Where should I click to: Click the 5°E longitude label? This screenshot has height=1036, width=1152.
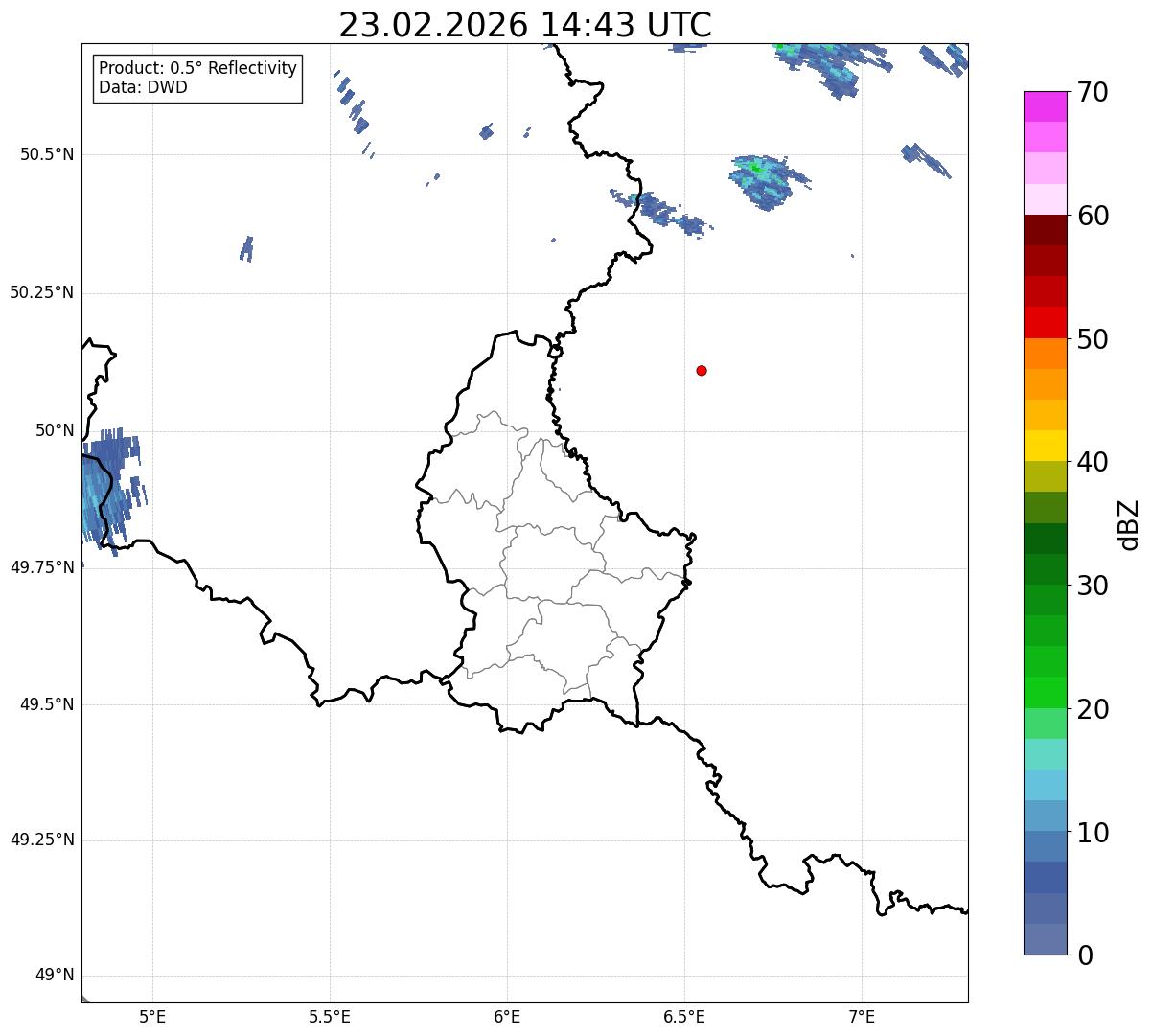(x=152, y=1016)
